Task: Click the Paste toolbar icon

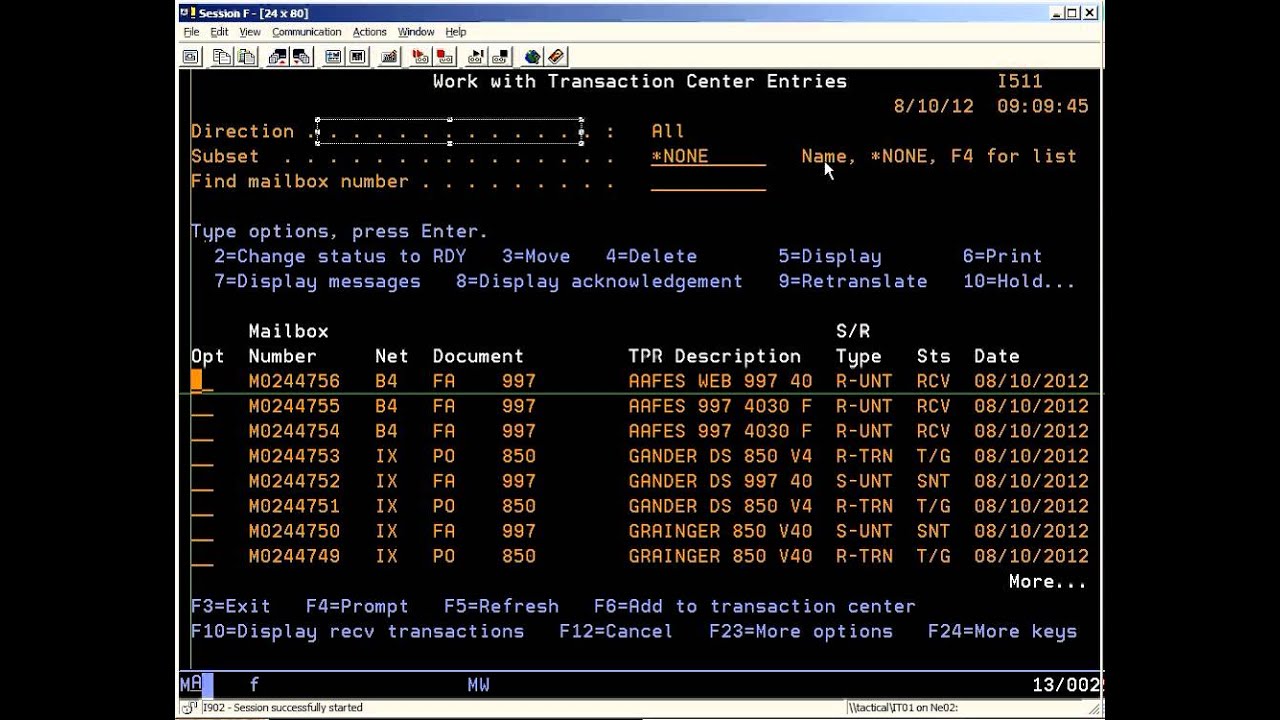Action: (245, 57)
